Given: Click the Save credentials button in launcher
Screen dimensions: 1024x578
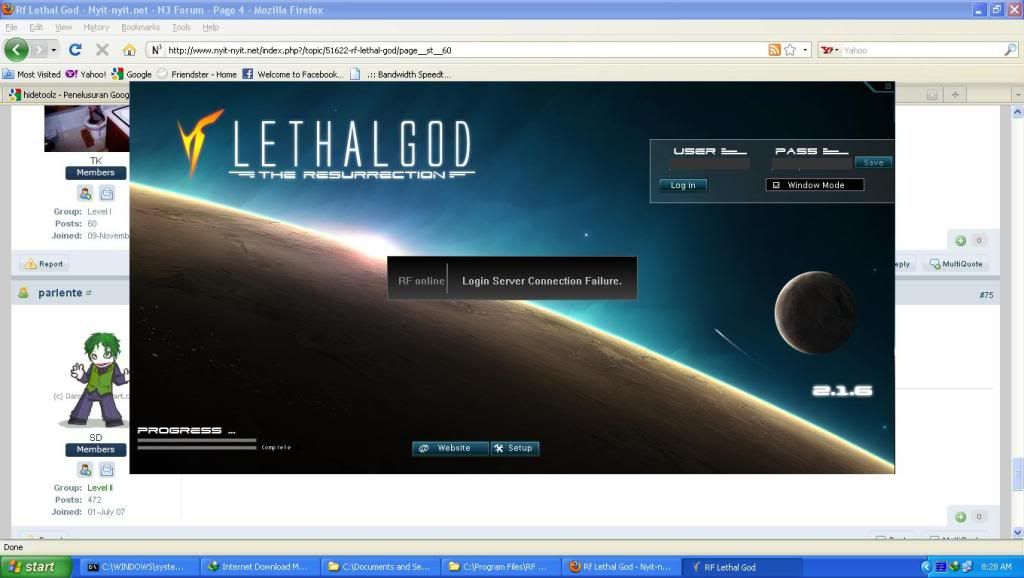Looking at the screenshot, I should 873,162.
